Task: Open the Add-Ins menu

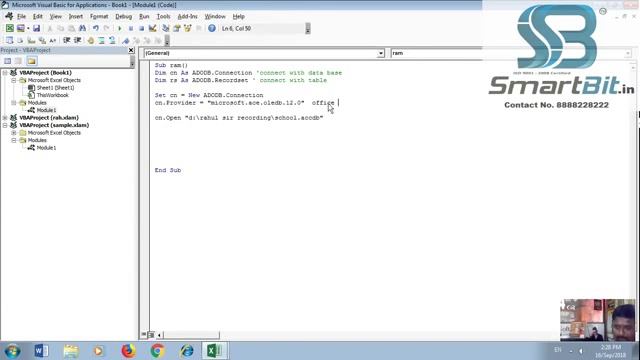Action: 187,16
